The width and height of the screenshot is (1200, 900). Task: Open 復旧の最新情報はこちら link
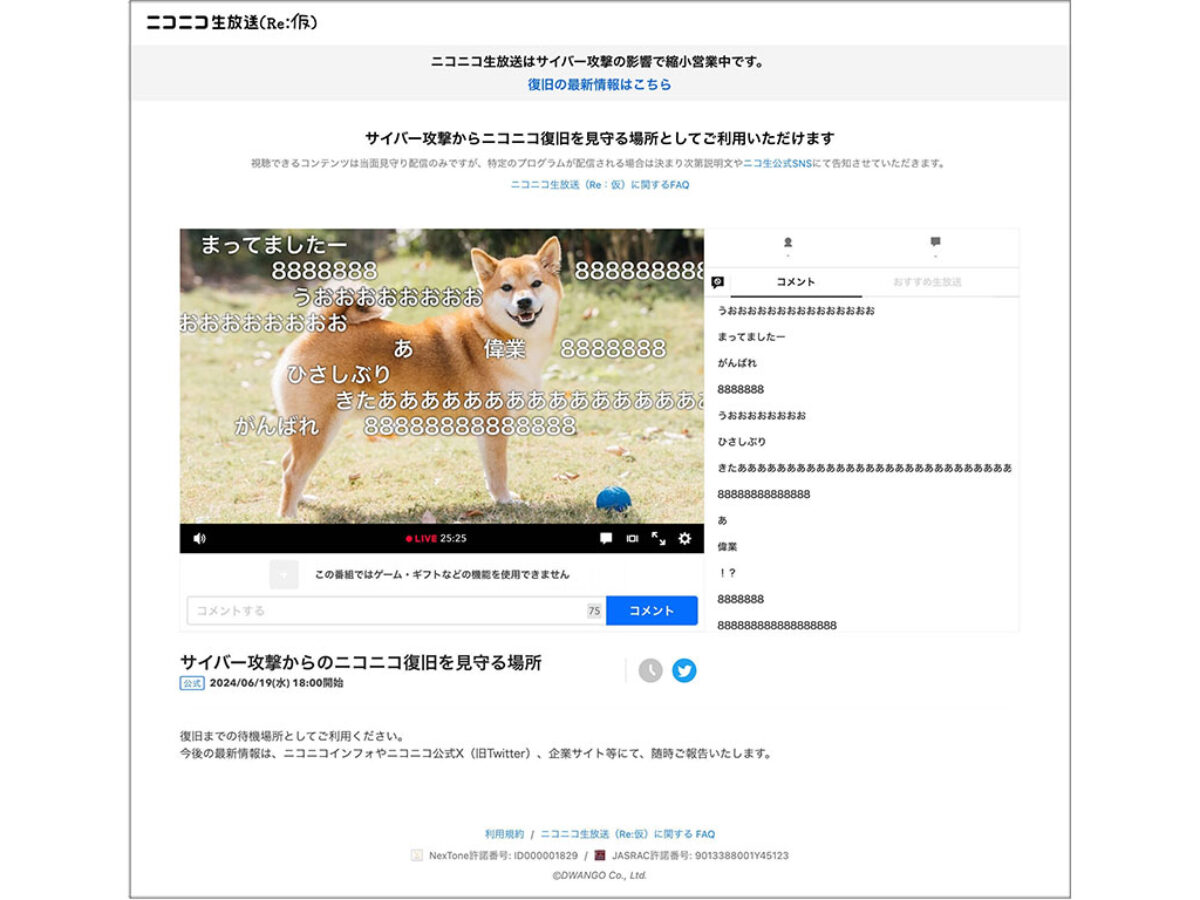tap(599, 85)
